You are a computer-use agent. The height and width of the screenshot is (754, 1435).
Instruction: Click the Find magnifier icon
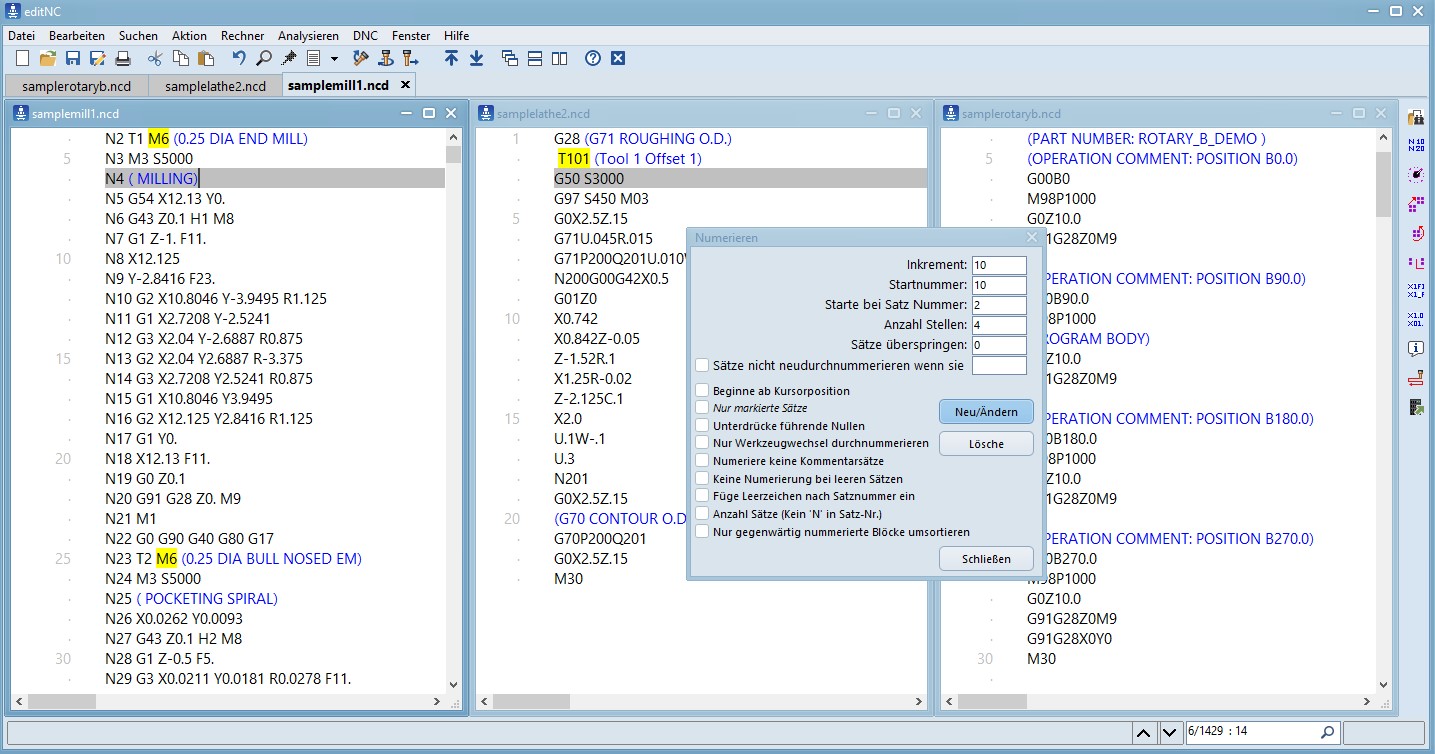coord(263,58)
